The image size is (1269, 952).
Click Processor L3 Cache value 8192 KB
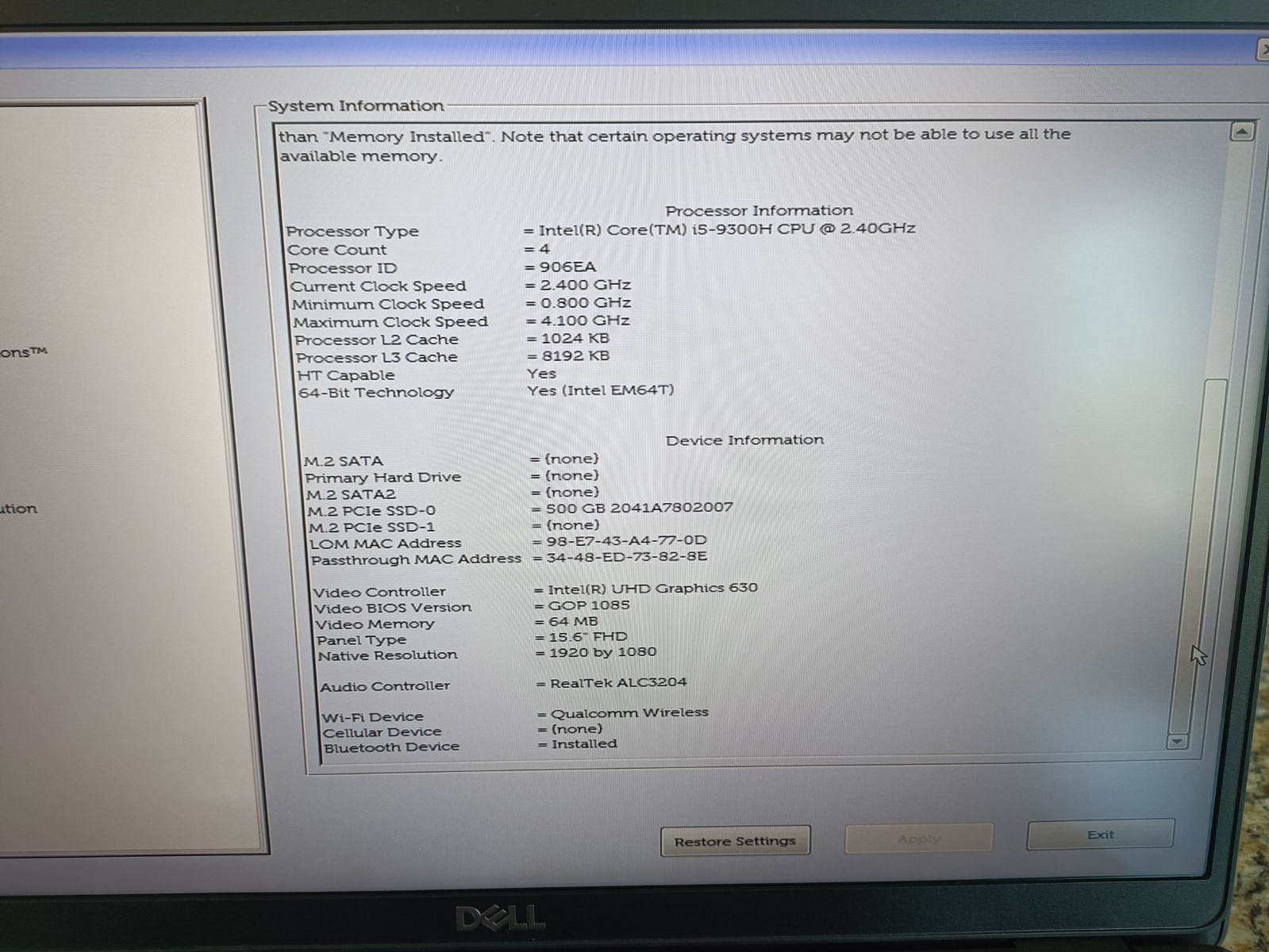click(575, 356)
